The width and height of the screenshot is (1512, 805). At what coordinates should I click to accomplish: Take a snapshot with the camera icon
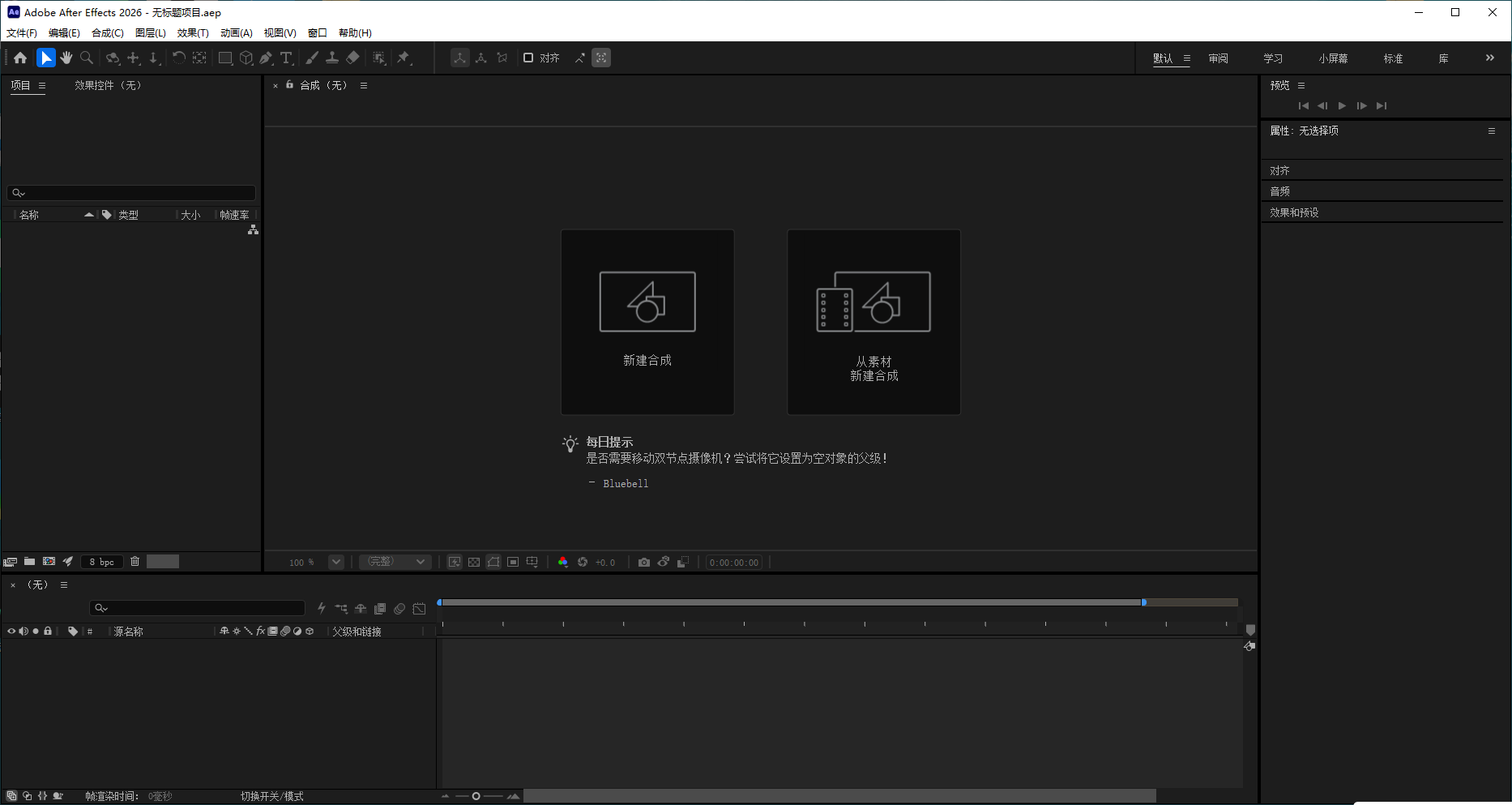(643, 562)
